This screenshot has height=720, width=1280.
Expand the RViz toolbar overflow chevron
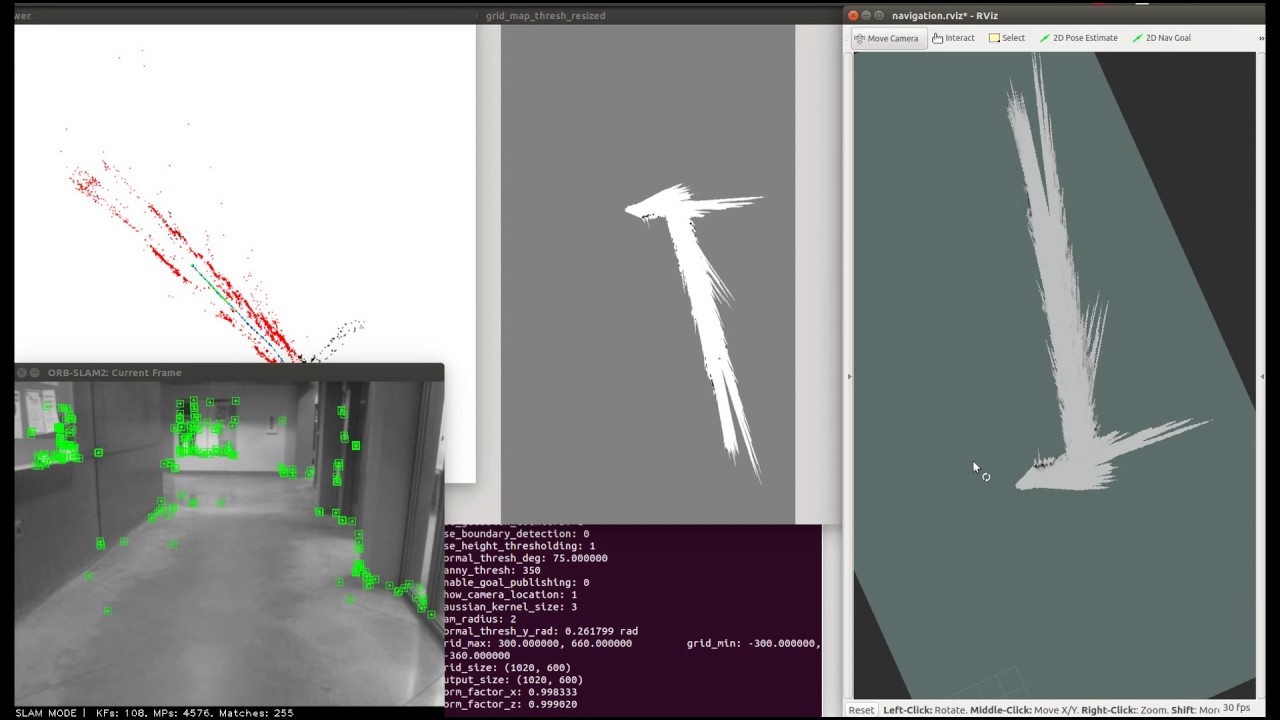pos(1261,38)
